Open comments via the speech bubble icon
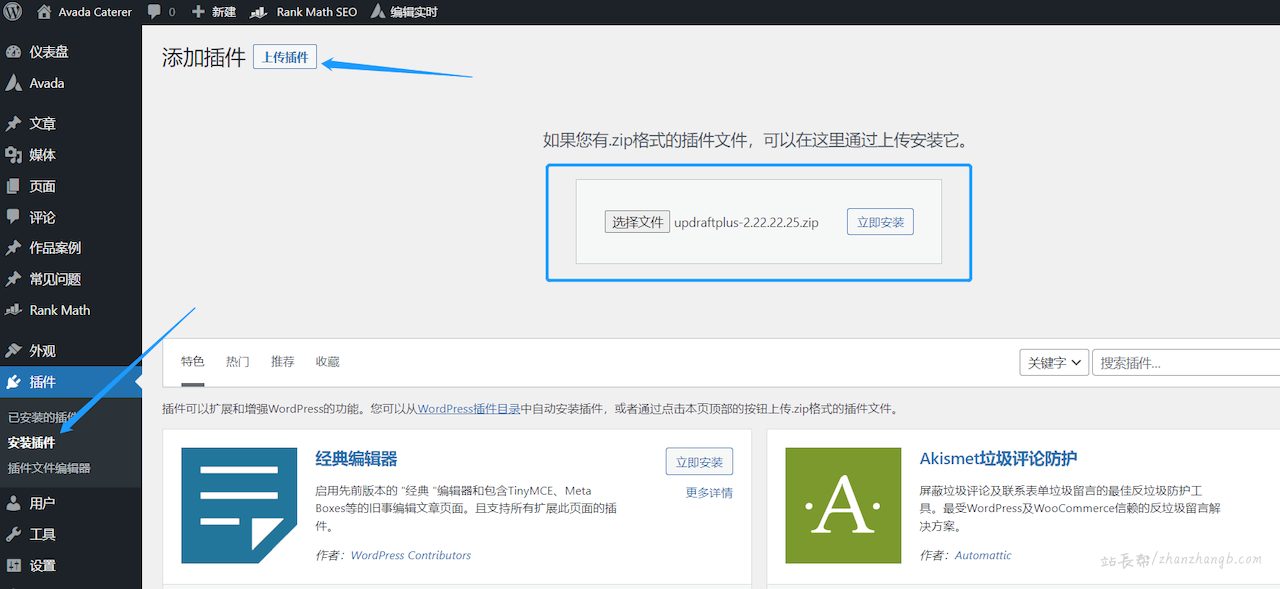 coord(155,12)
